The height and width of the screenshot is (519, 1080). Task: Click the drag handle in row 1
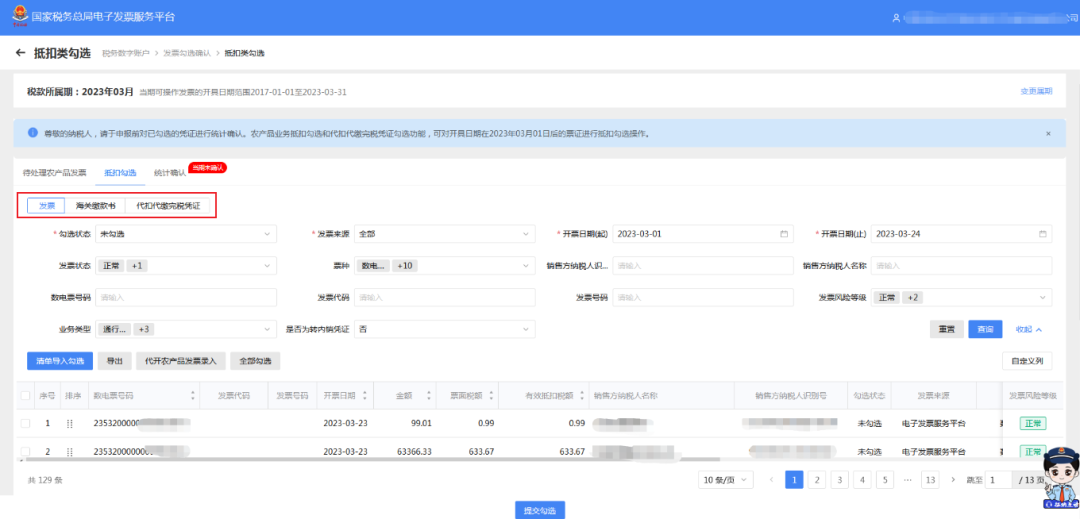pos(70,423)
